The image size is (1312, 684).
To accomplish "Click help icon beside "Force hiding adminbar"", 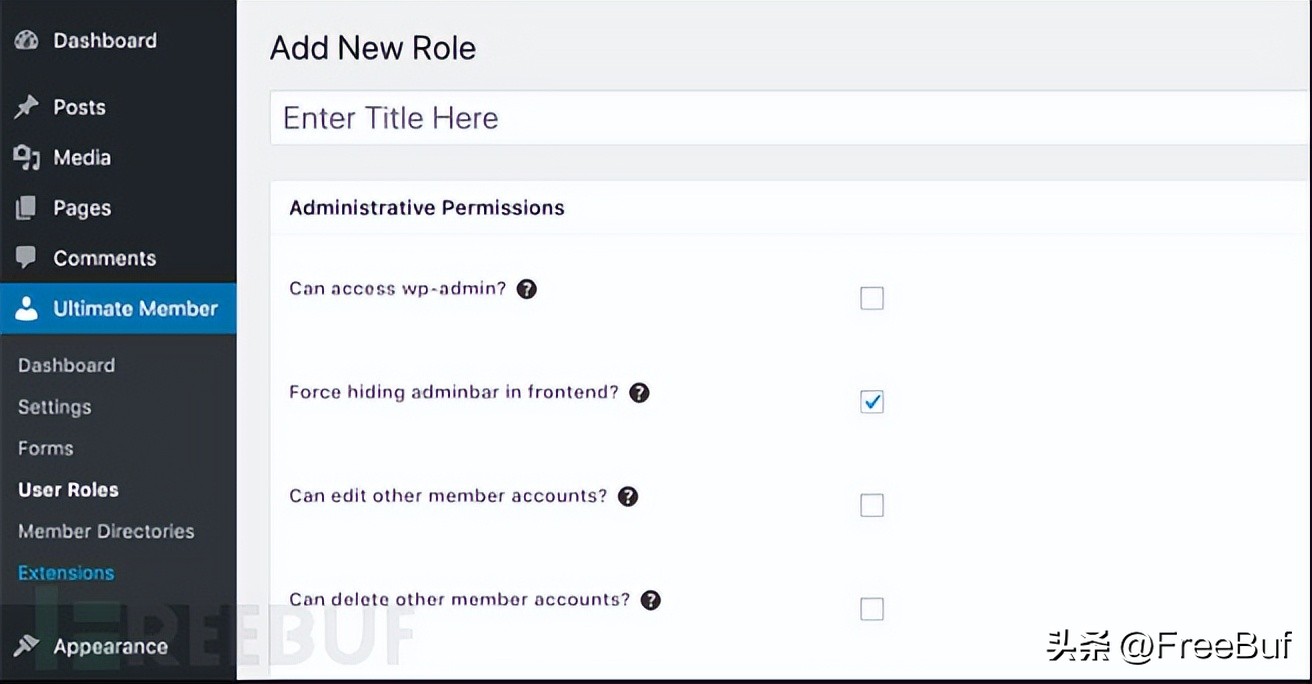I will 639,393.
